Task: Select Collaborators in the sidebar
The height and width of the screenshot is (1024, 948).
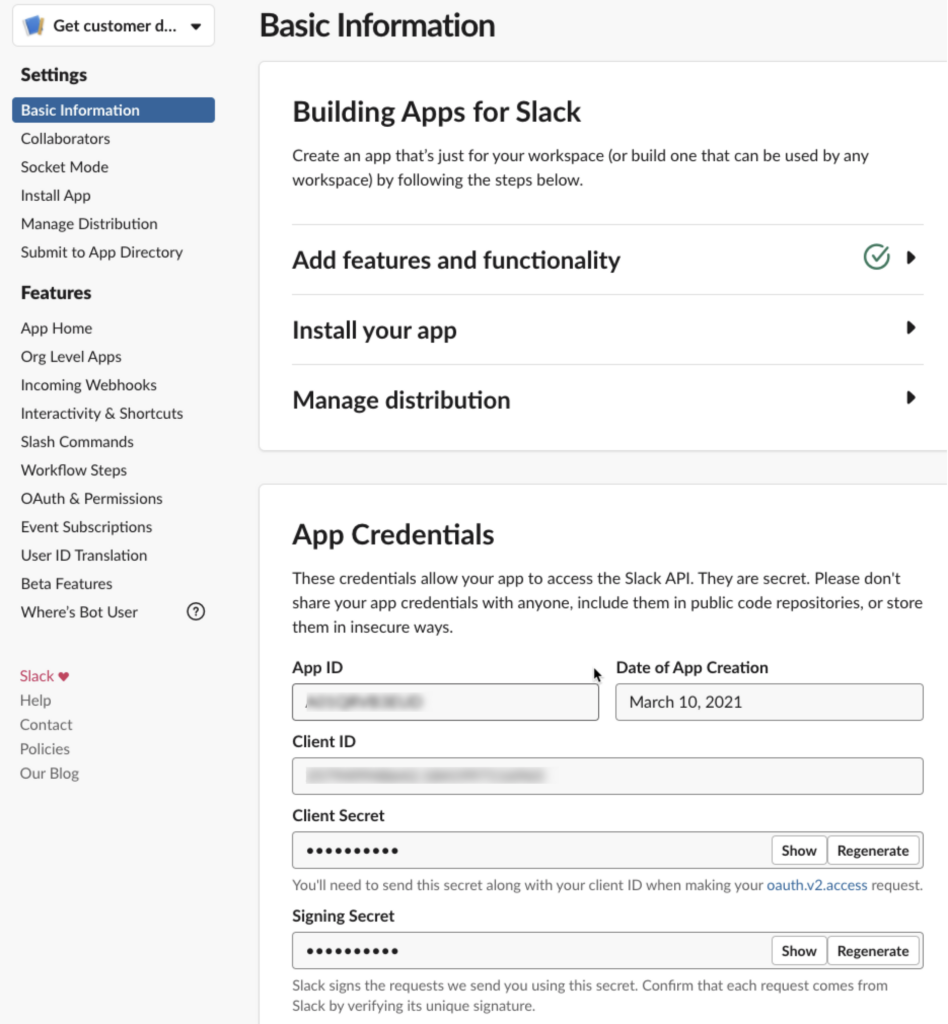Action: pyautogui.click(x=65, y=138)
